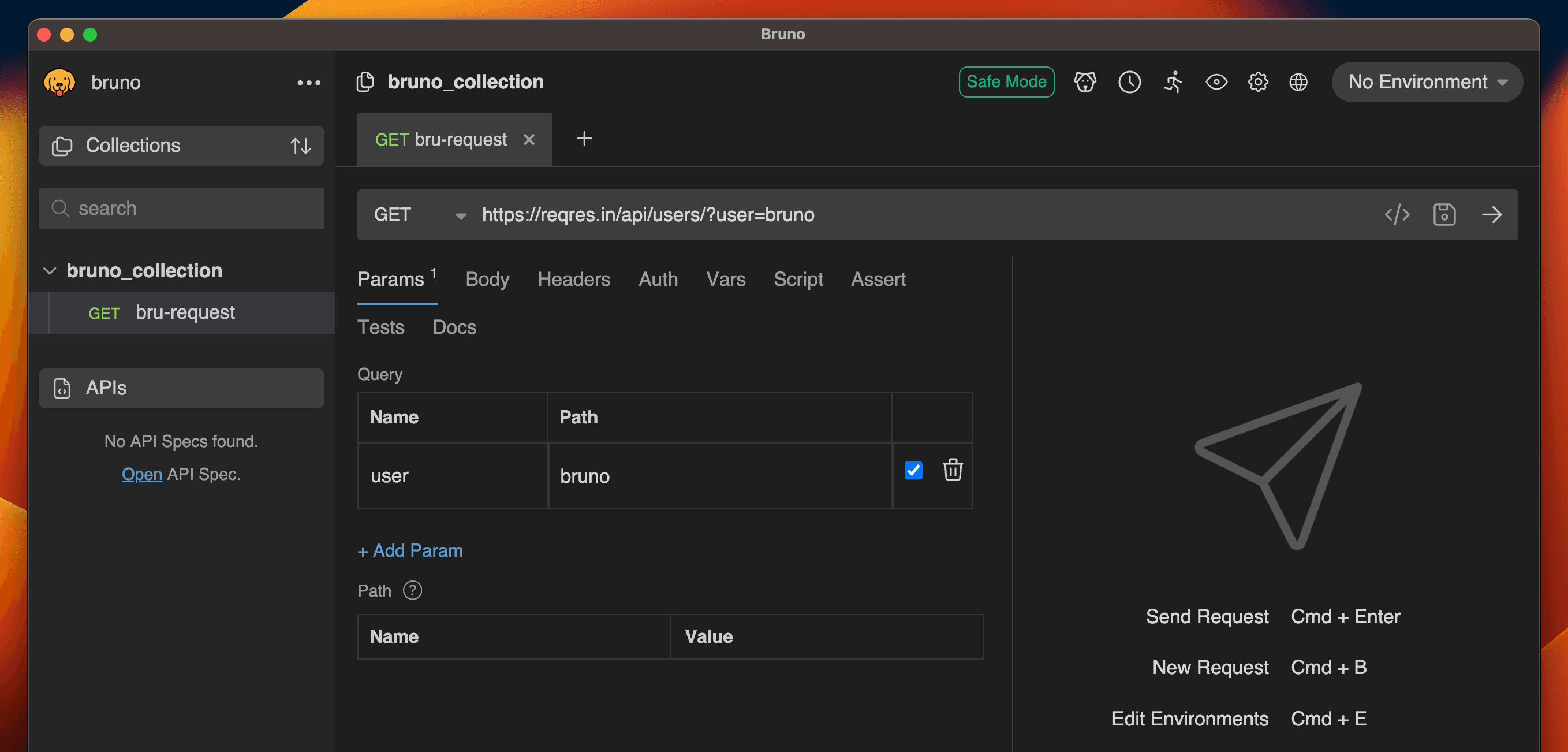1568x752 pixels.
Task: Switch to the GET method dropdown
Action: click(416, 214)
